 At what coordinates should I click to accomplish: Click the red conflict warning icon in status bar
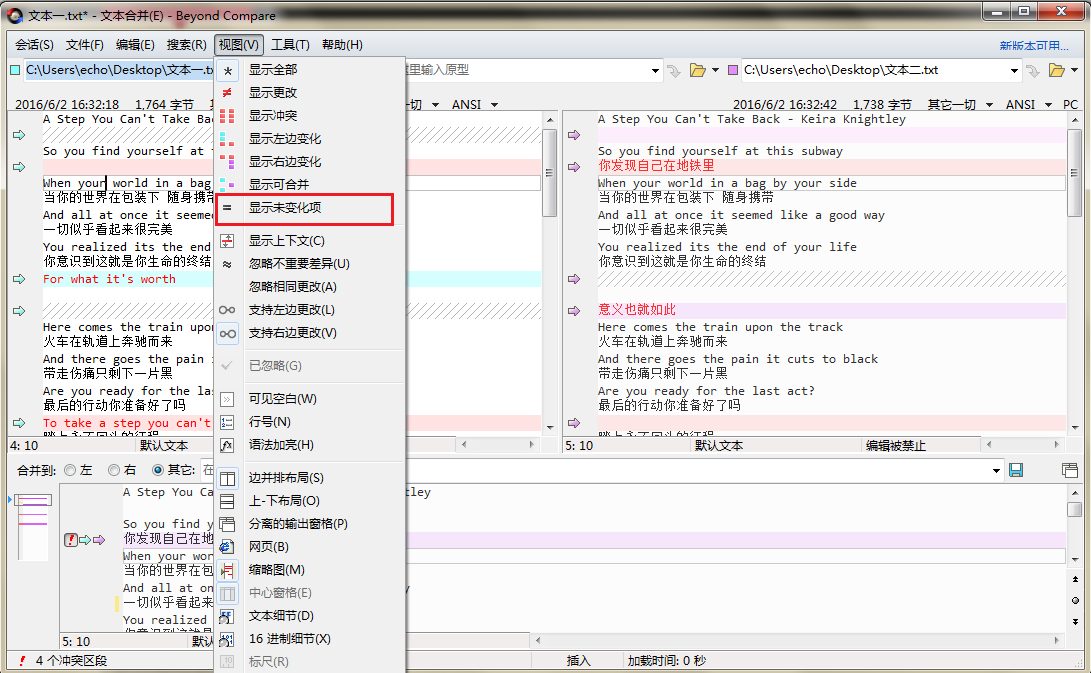[22, 659]
